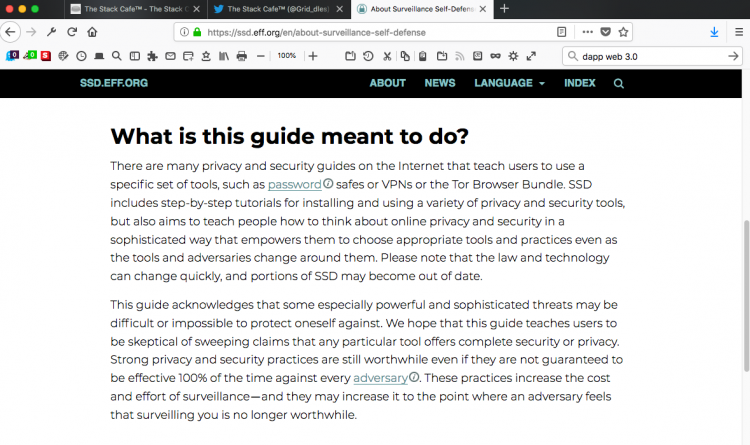Toggle reader view in address bar
This screenshot has width=750, height=445.
(562, 32)
